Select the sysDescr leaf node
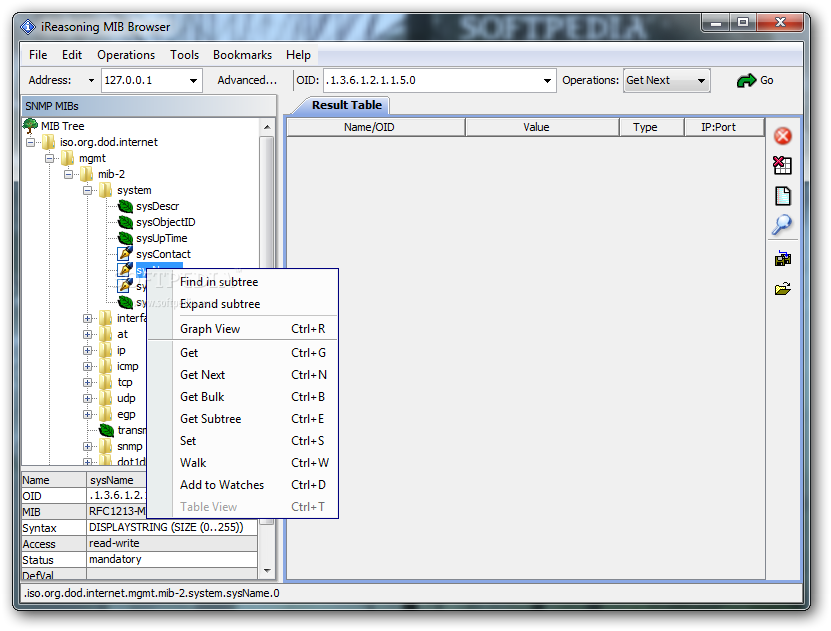831x631 pixels. (x=157, y=206)
